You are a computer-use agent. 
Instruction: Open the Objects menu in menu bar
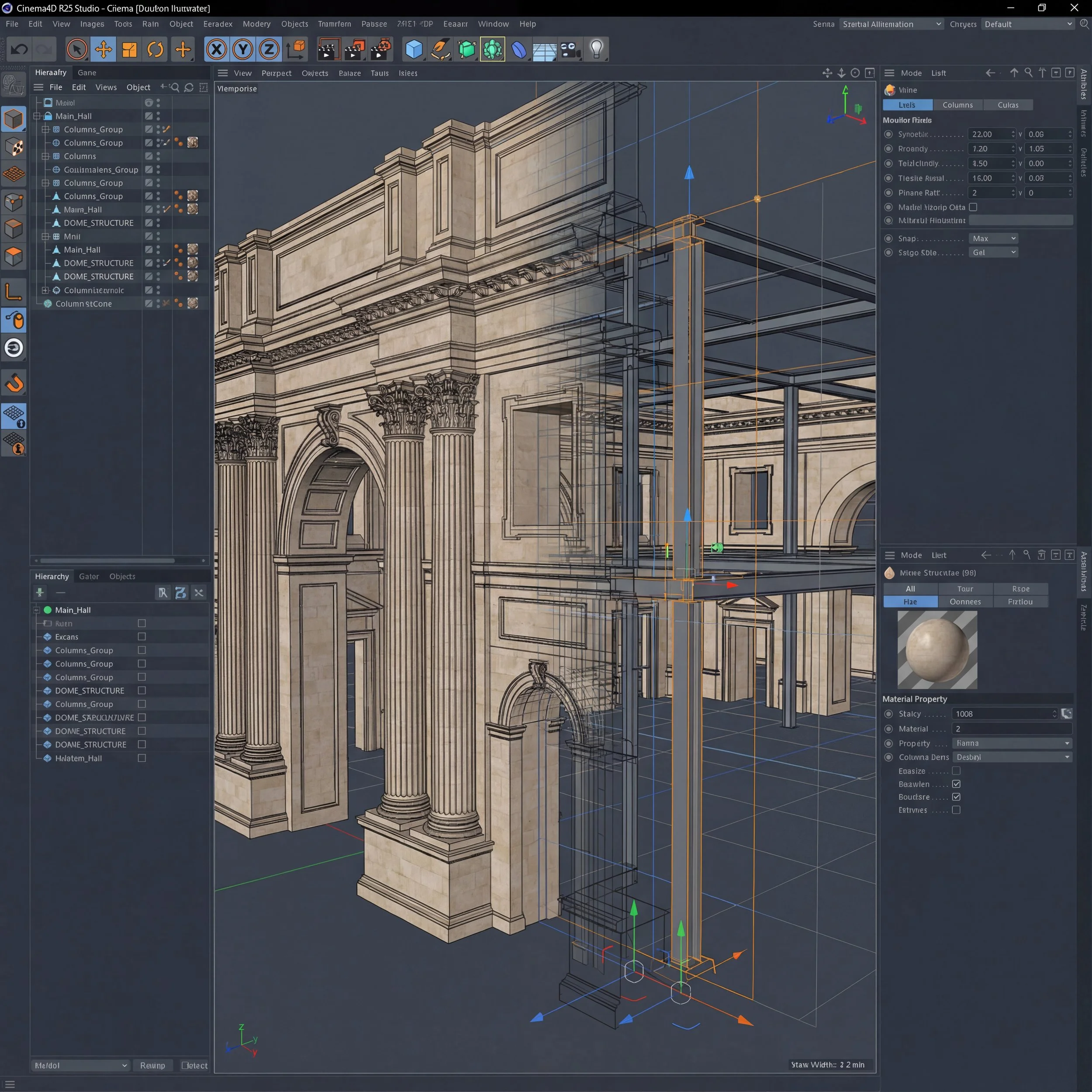(294, 24)
